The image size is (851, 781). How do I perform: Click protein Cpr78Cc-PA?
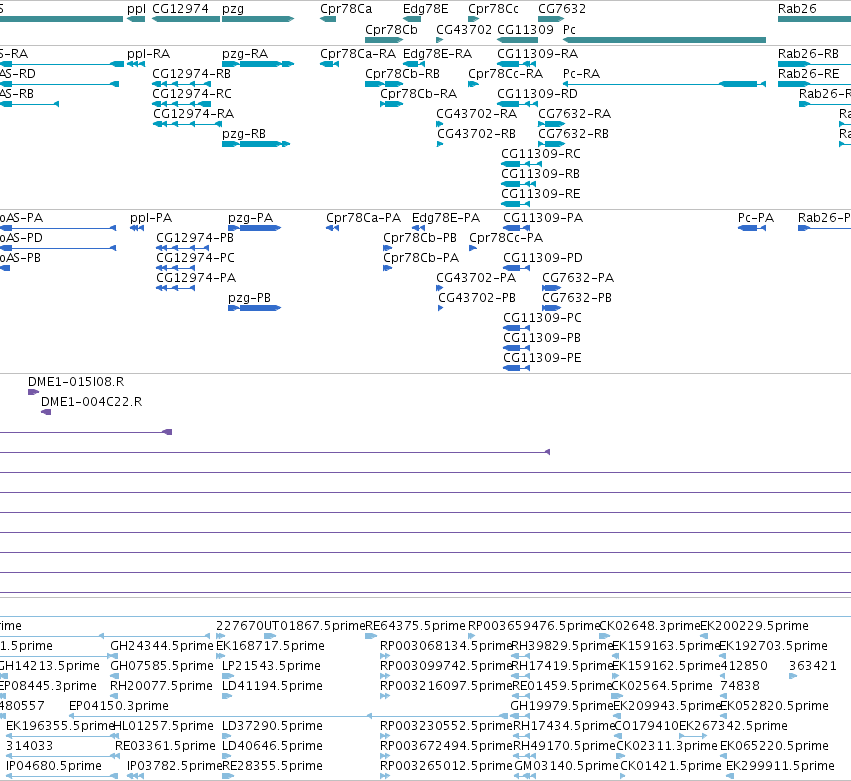473,248
